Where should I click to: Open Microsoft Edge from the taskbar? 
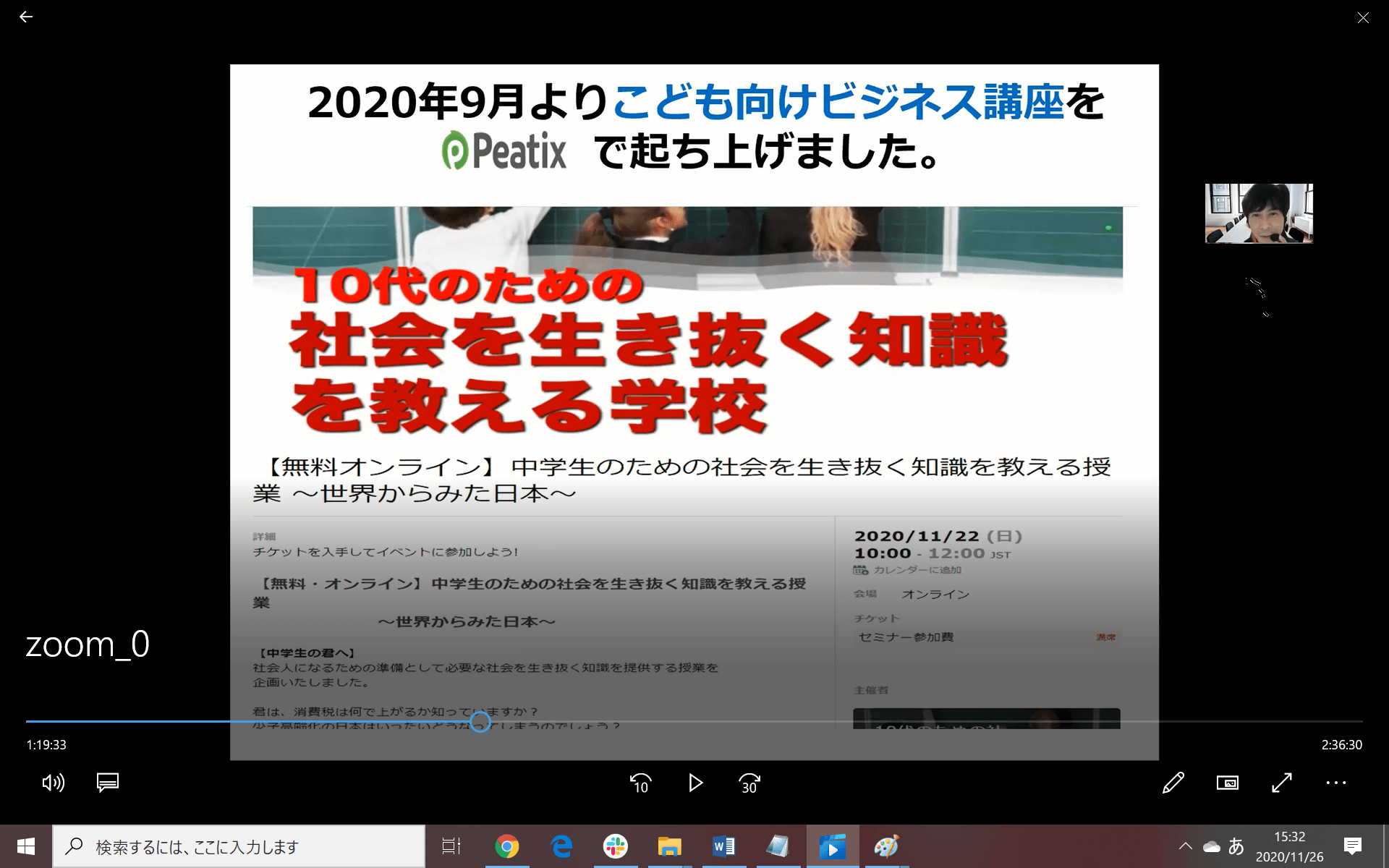(562, 845)
